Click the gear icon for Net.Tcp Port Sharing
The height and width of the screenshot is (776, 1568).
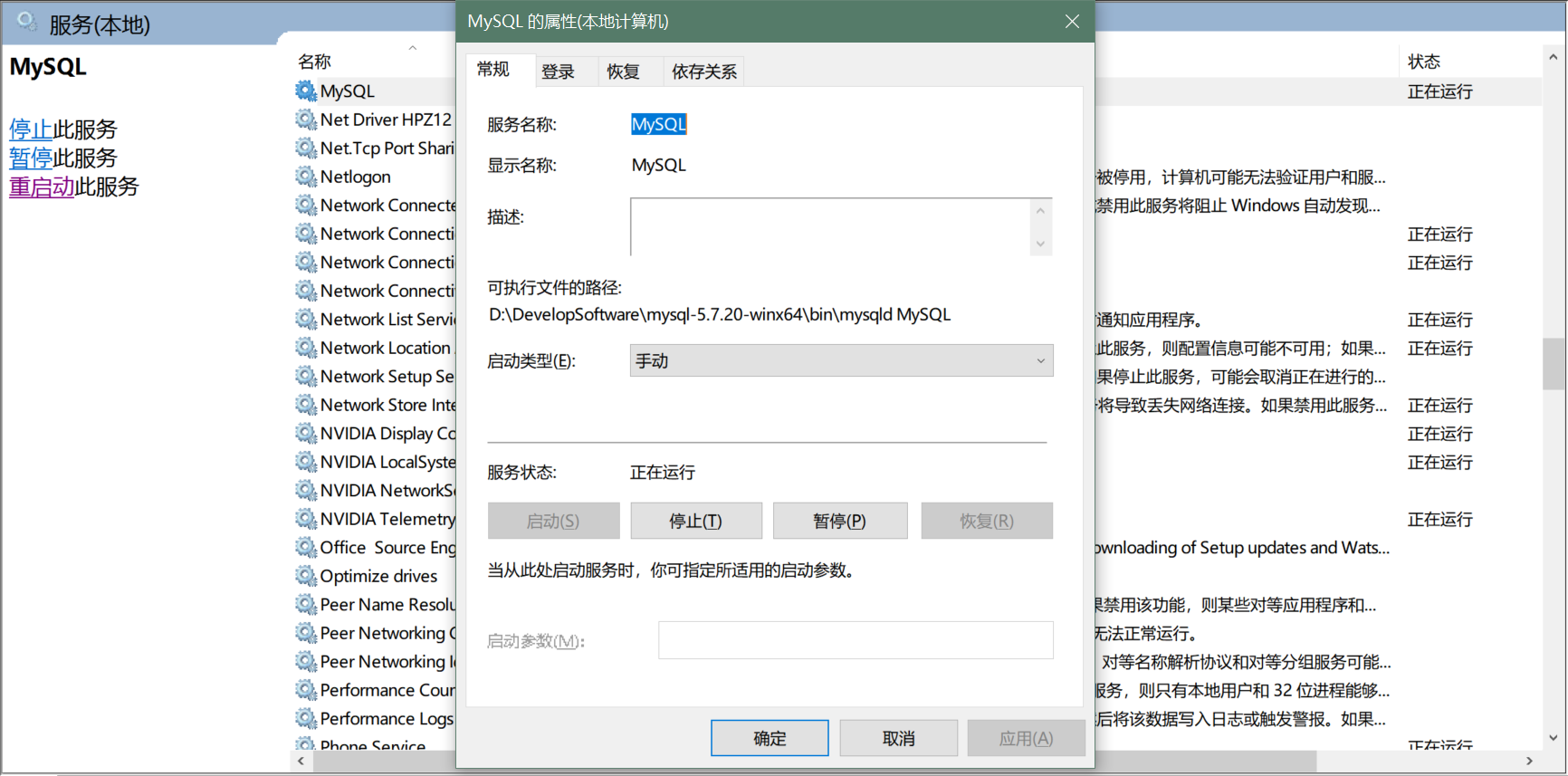point(306,148)
